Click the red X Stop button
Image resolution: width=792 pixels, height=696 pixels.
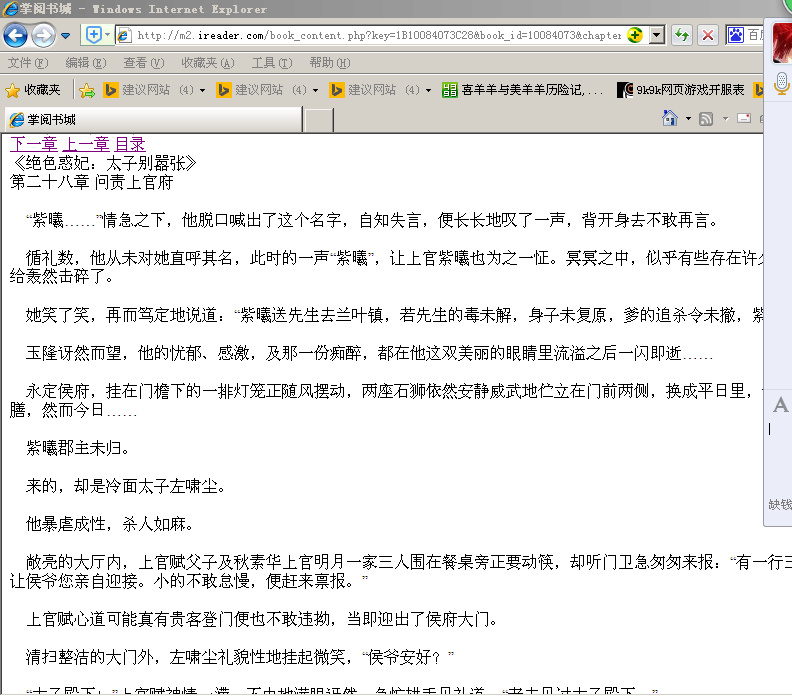tap(708, 35)
